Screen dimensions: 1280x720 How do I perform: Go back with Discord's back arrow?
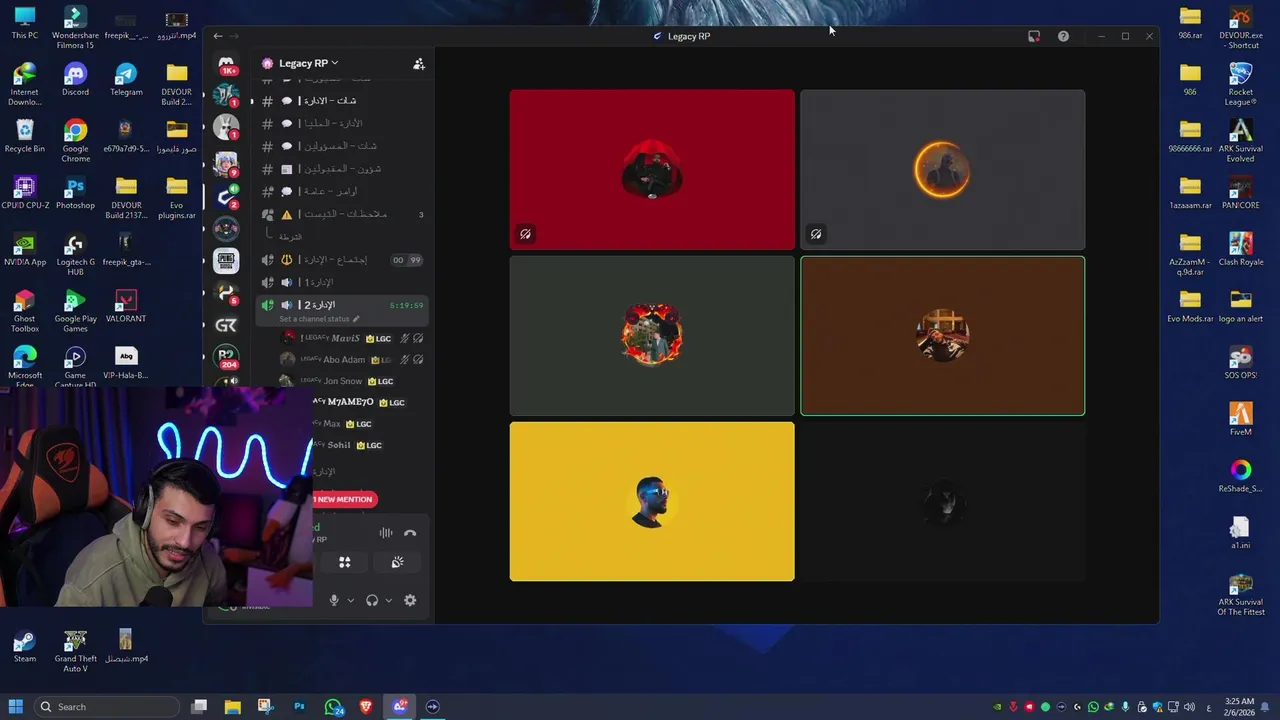pyautogui.click(x=218, y=36)
